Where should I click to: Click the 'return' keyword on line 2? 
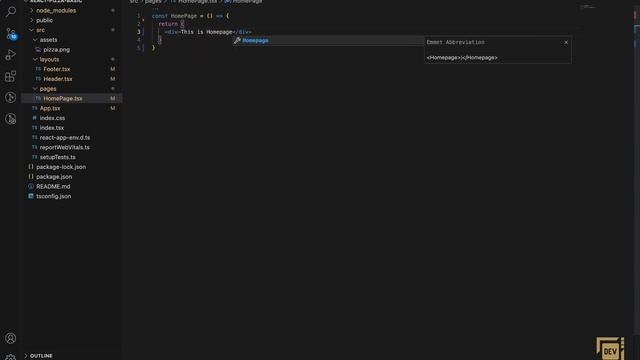pos(168,24)
